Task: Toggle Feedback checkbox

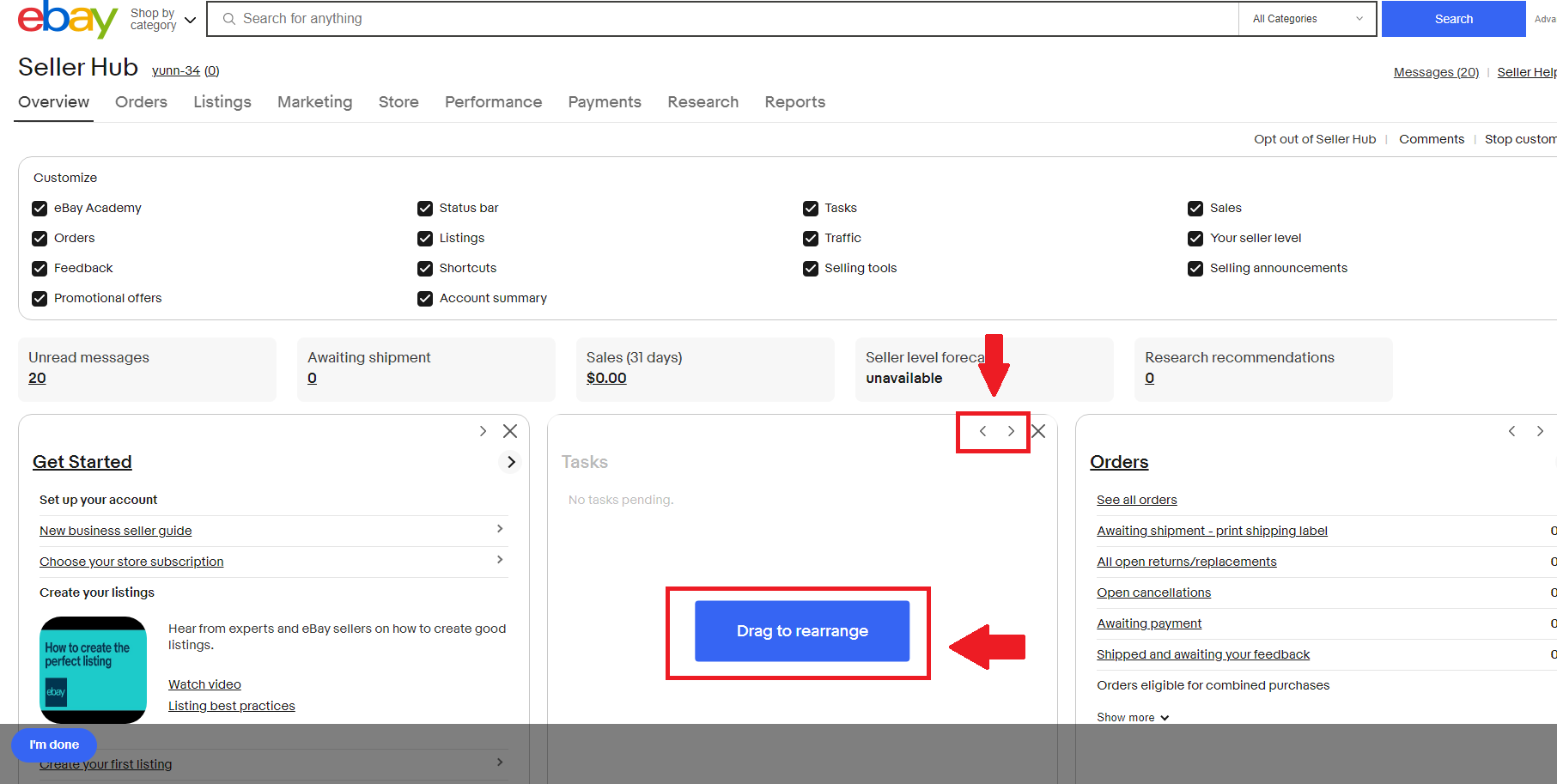Action: tap(40, 269)
